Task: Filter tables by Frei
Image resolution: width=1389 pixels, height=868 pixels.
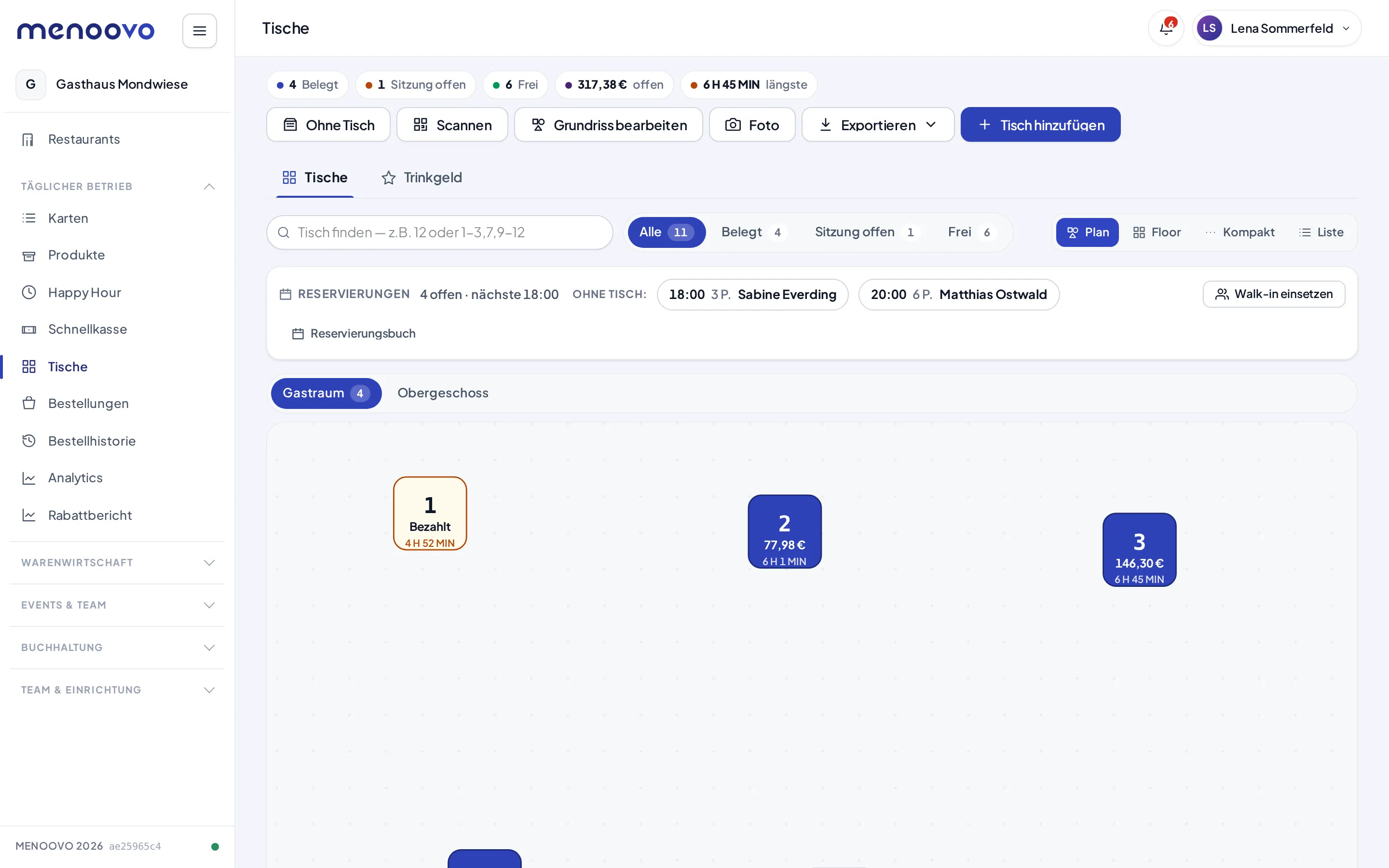Action: (972, 232)
